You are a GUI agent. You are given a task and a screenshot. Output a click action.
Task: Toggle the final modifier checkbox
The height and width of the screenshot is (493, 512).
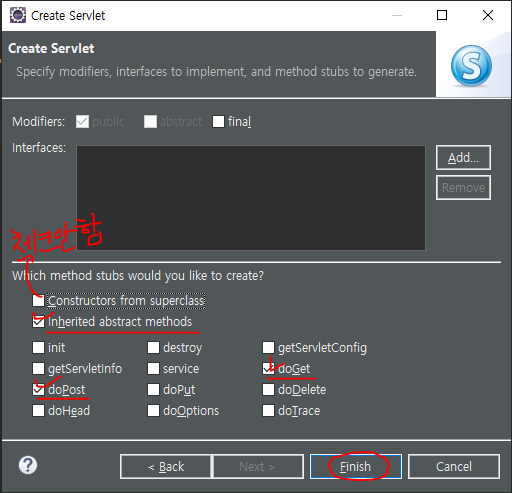pos(218,122)
